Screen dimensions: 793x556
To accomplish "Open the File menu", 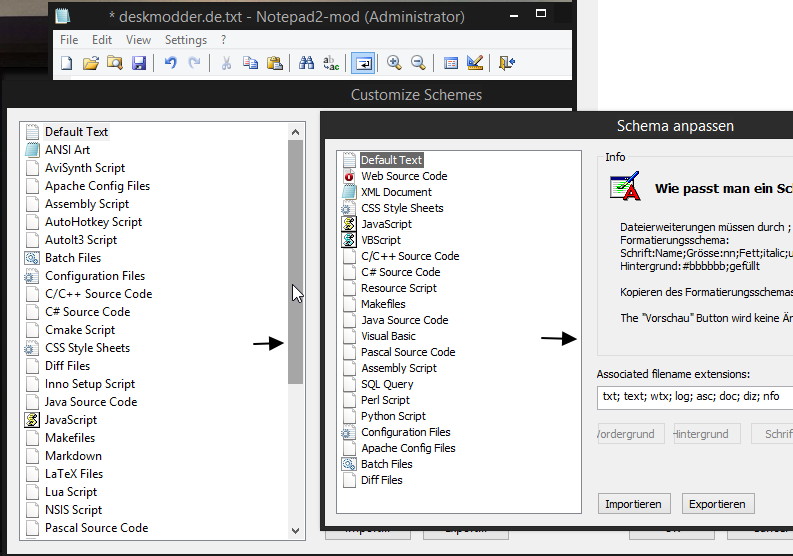I will pyautogui.click(x=69, y=40).
